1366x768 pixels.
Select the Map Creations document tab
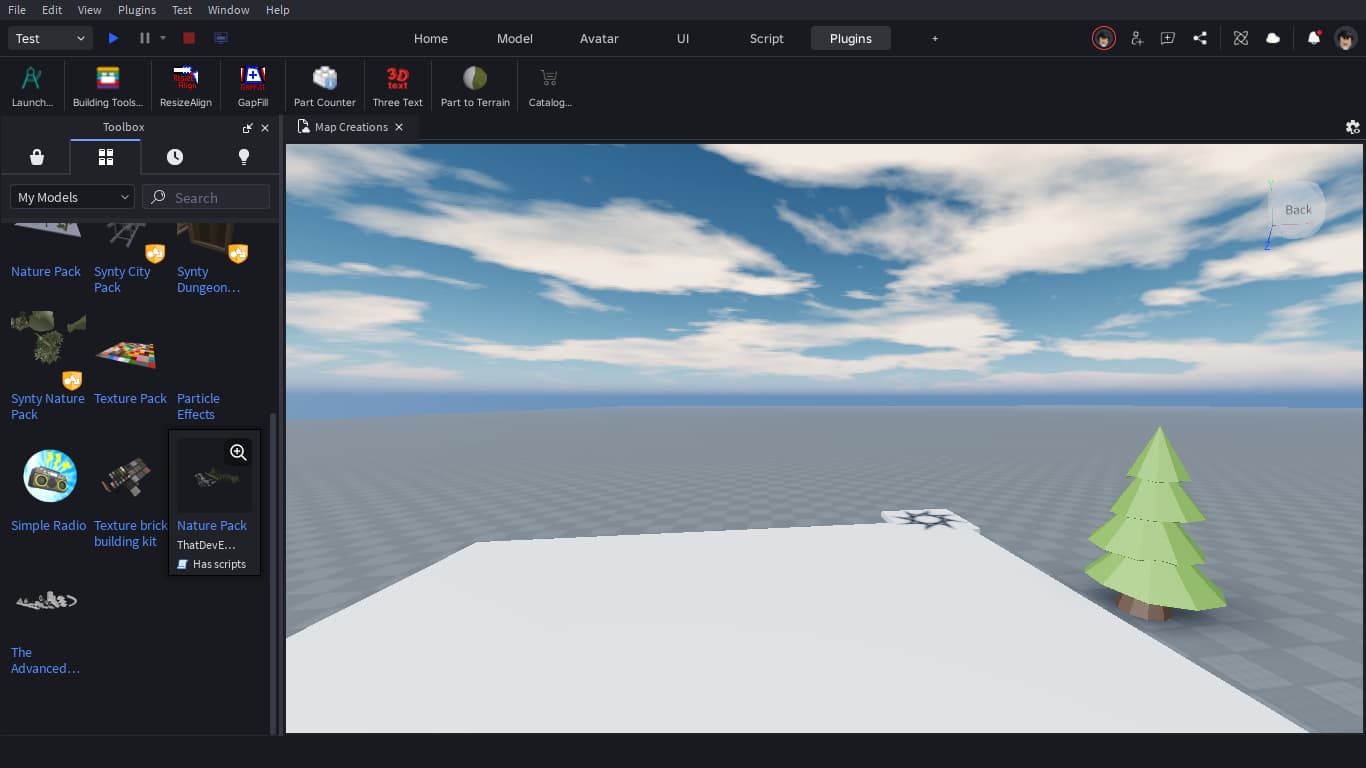click(x=351, y=127)
